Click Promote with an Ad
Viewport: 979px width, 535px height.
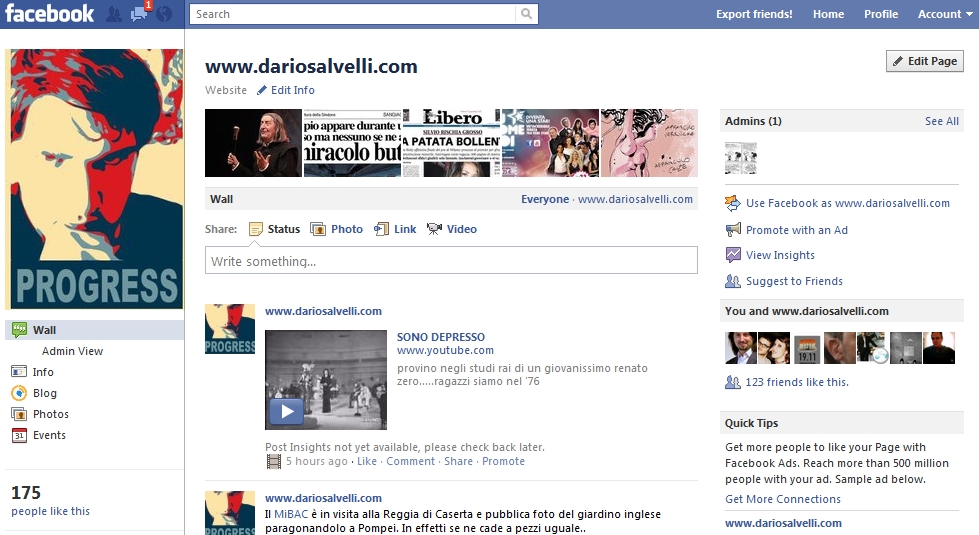pyautogui.click(x=796, y=230)
